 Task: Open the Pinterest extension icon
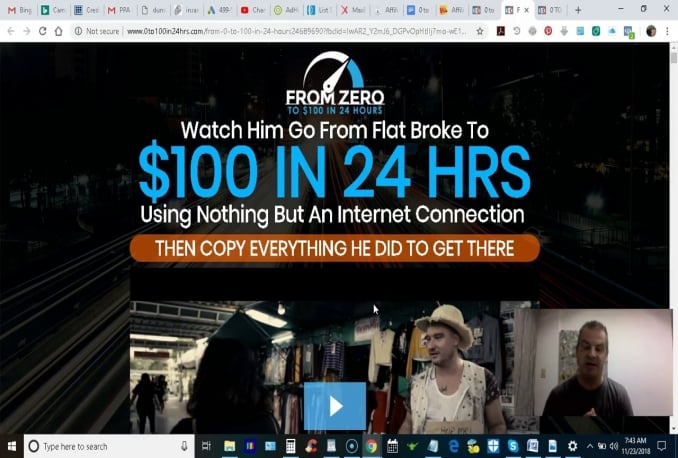tap(548, 31)
